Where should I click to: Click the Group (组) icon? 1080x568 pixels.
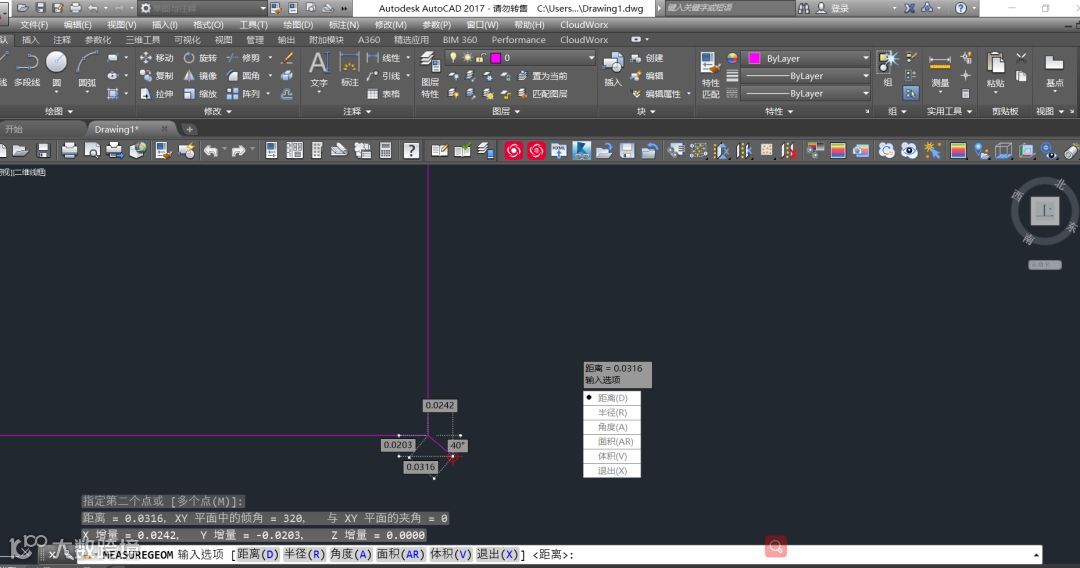click(x=888, y=69)
